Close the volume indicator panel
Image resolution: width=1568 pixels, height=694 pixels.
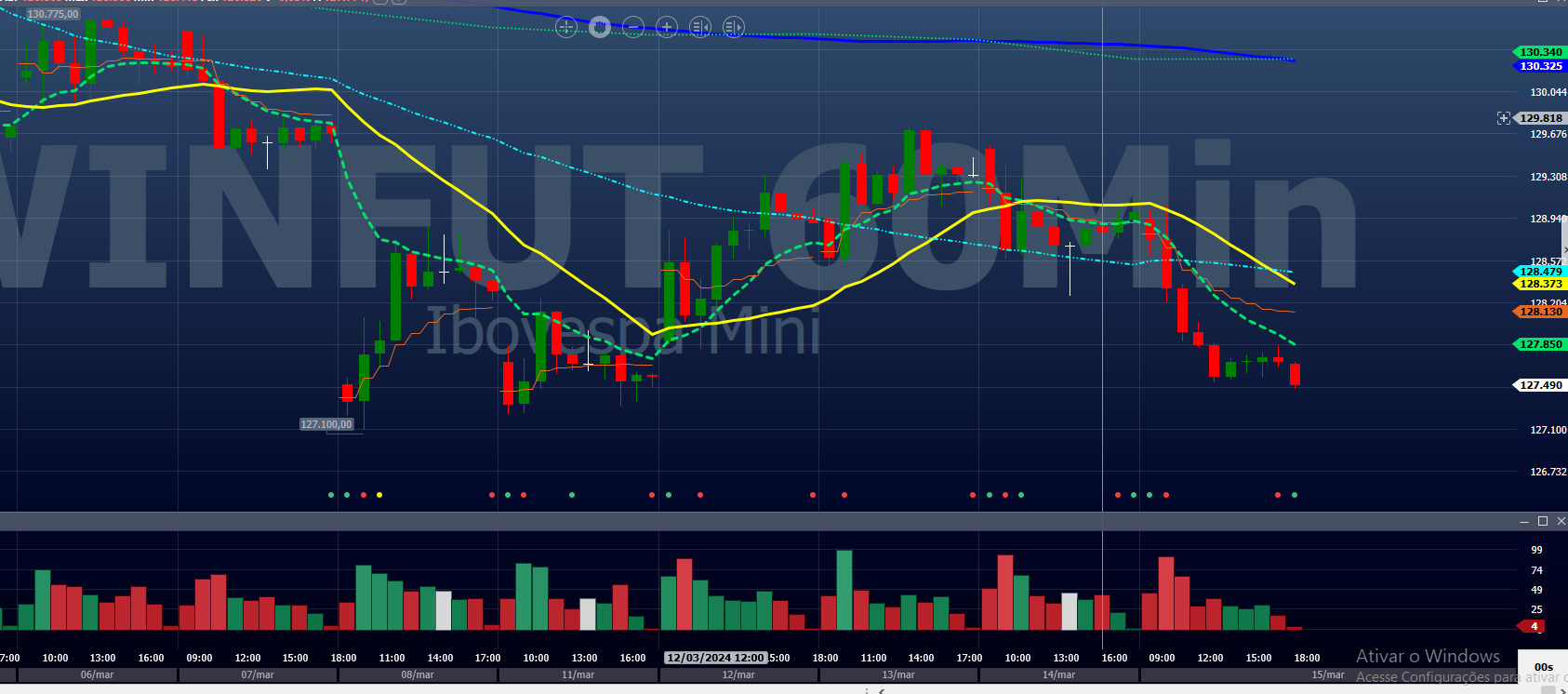click(x=1561, y=521)
